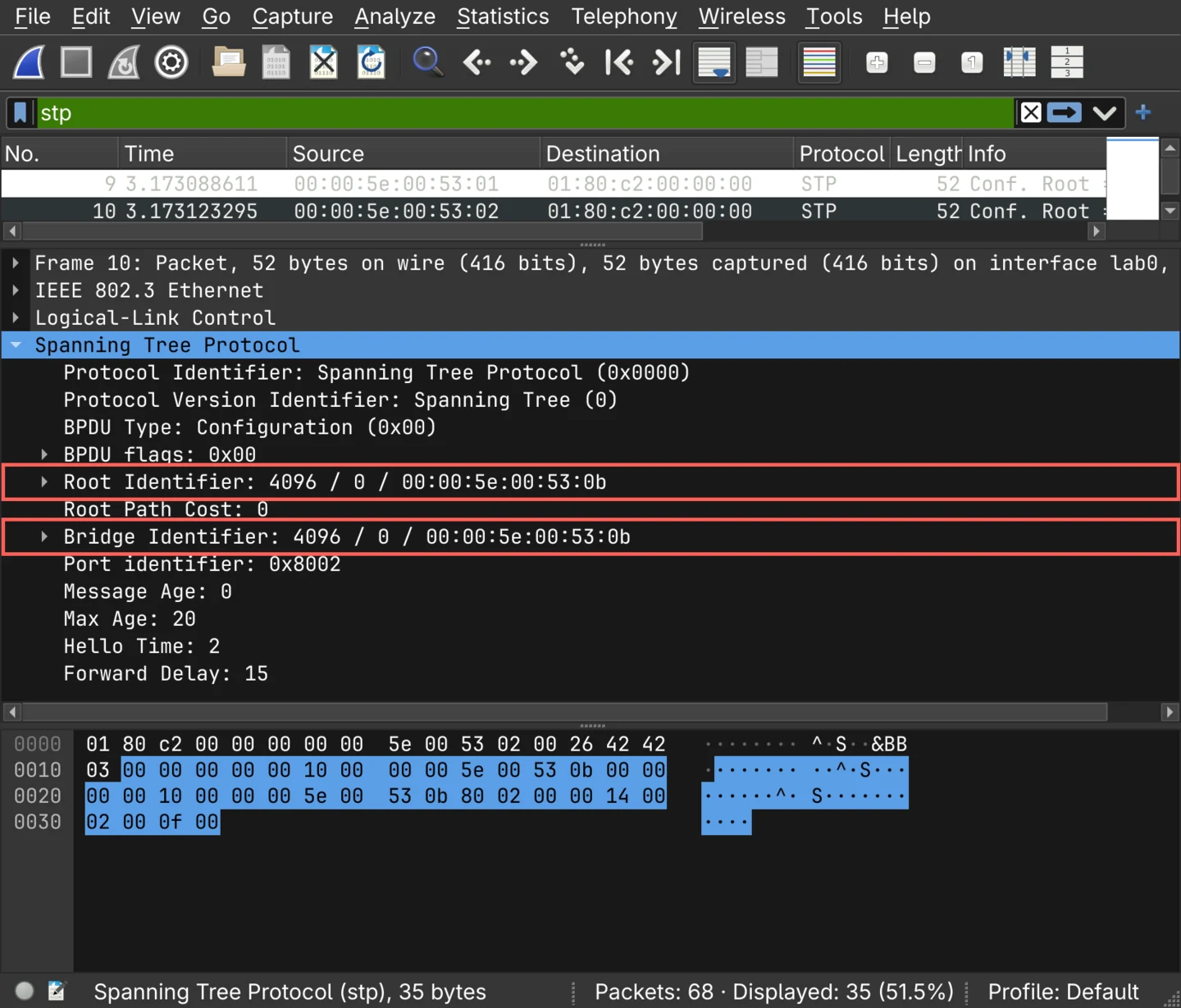Expand the Root Identifier field
The height and width of the screenshot is (1008, 1181).
tap(44, 482)
